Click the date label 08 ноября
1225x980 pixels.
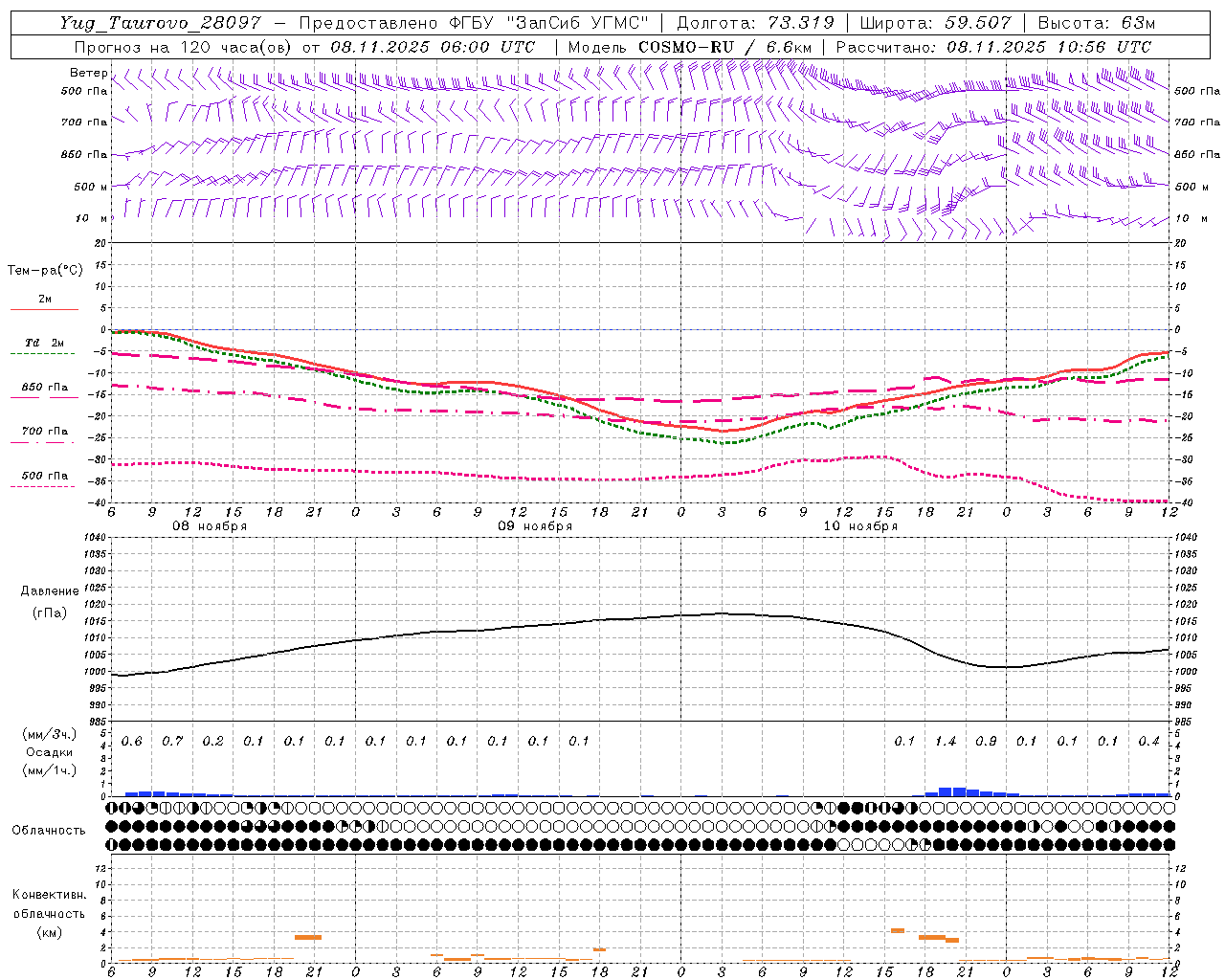pos(210,526)
